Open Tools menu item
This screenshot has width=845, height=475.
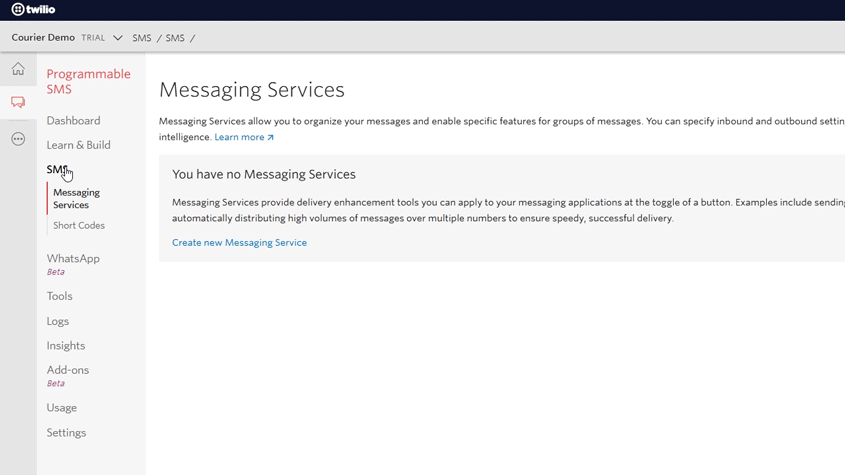tap(59, 296)
